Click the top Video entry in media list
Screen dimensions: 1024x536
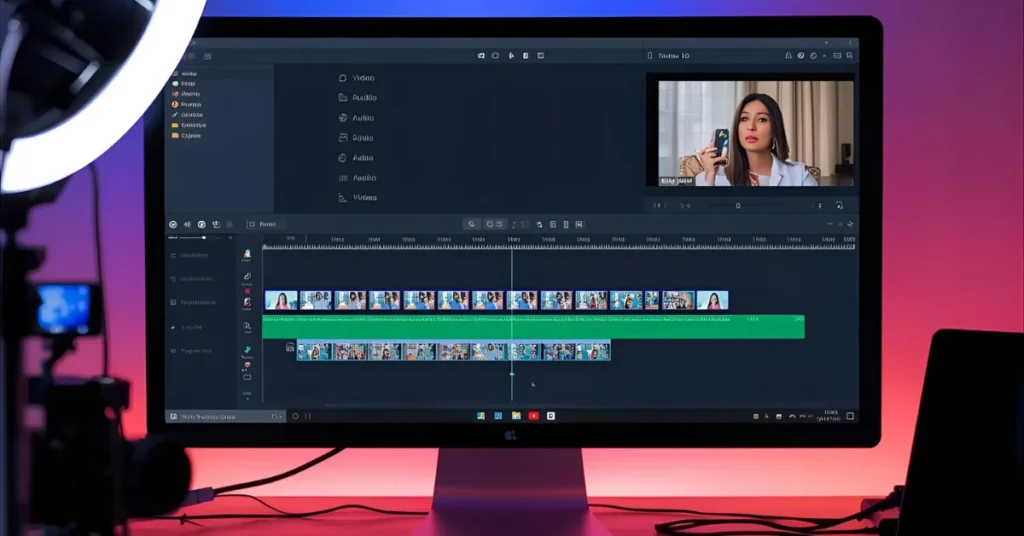point(356,78)
